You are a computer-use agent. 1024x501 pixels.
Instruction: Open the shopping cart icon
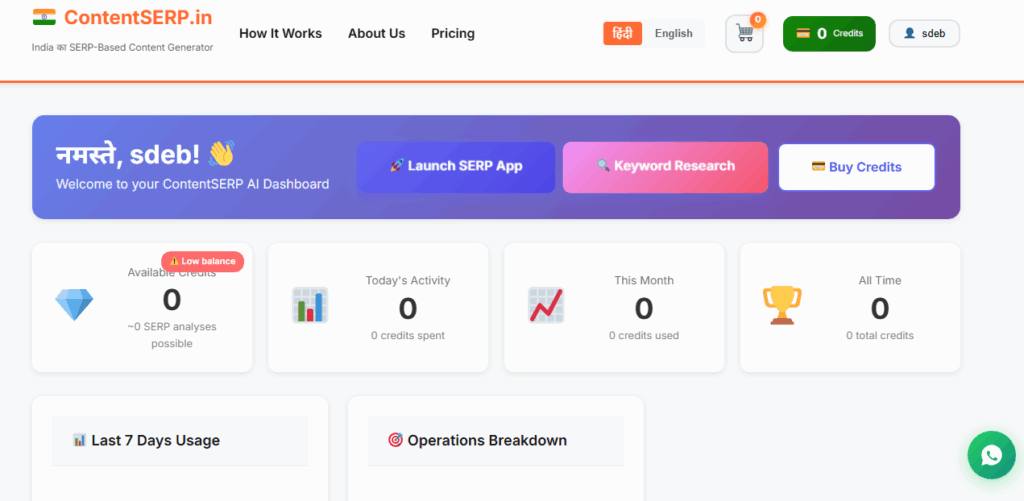(744, 33)
